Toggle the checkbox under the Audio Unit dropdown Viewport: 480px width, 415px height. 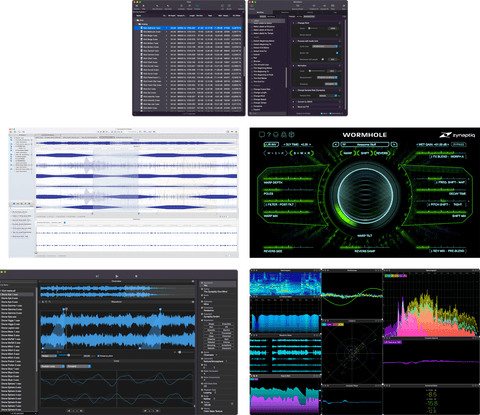tap(337, 53)
